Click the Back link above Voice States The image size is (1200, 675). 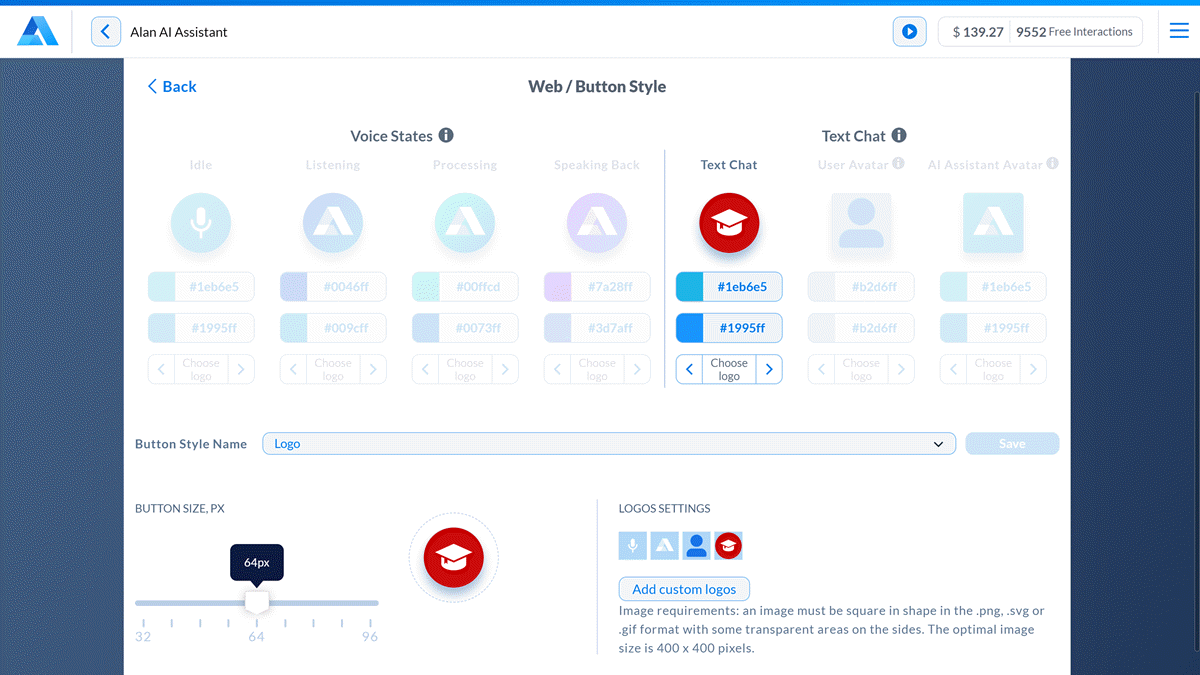click(171, 87)
